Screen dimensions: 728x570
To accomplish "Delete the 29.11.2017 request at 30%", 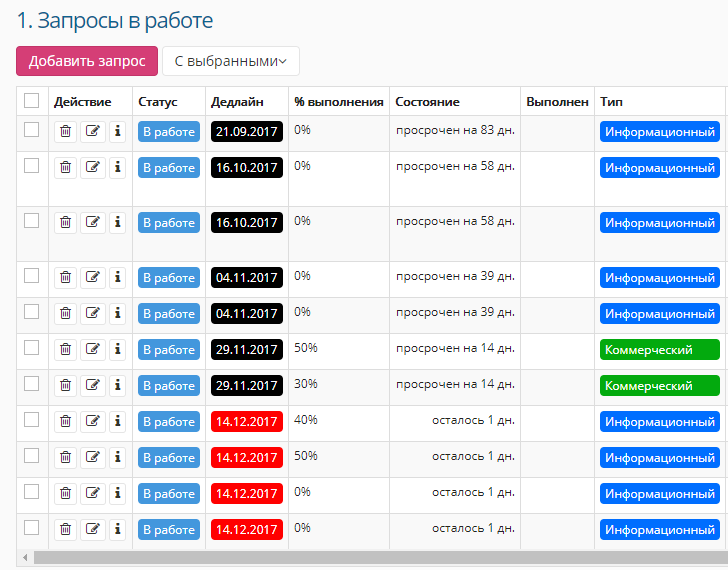I will [x=65, y=386].
